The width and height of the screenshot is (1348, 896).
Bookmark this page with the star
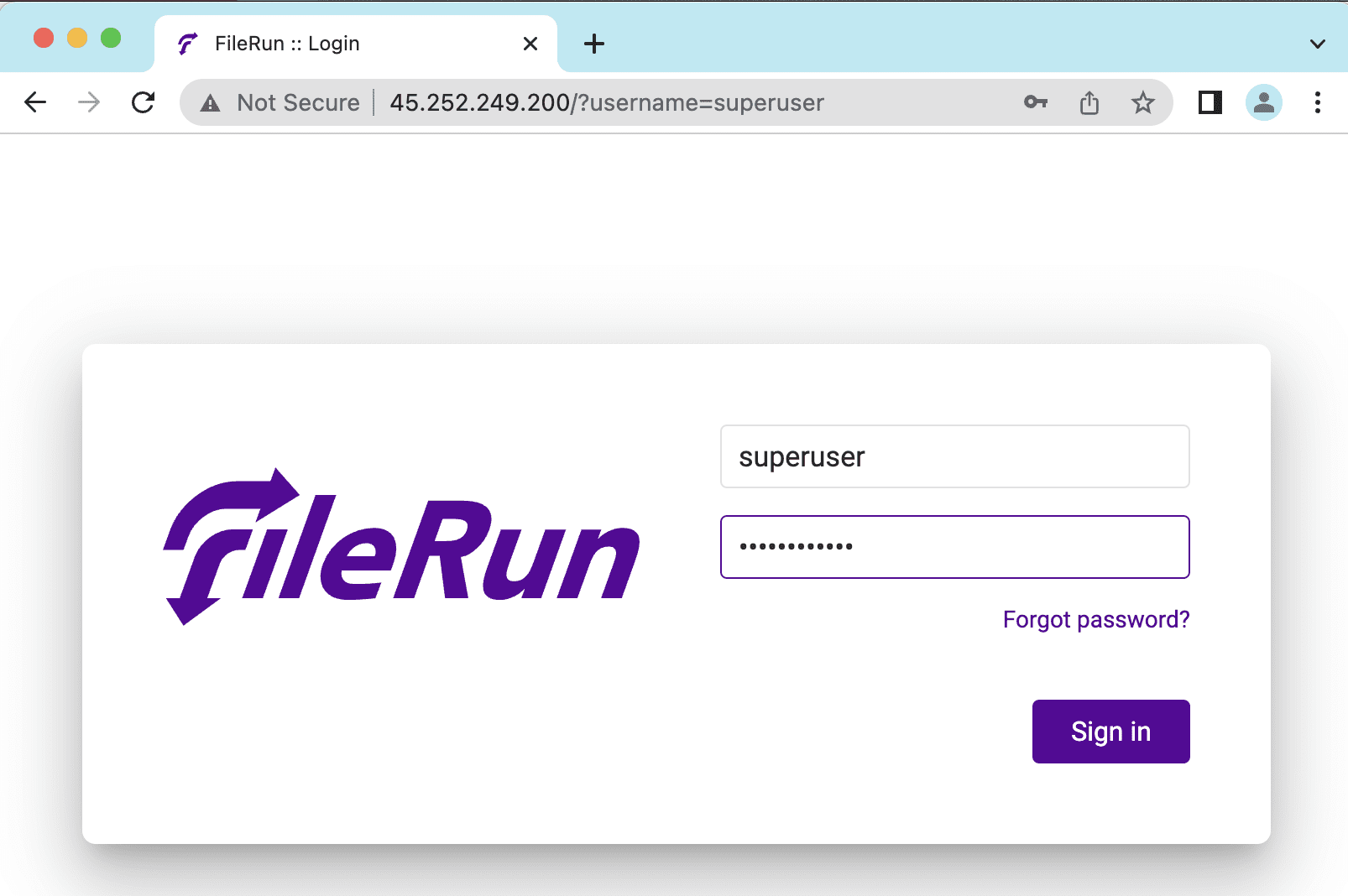1142,102
